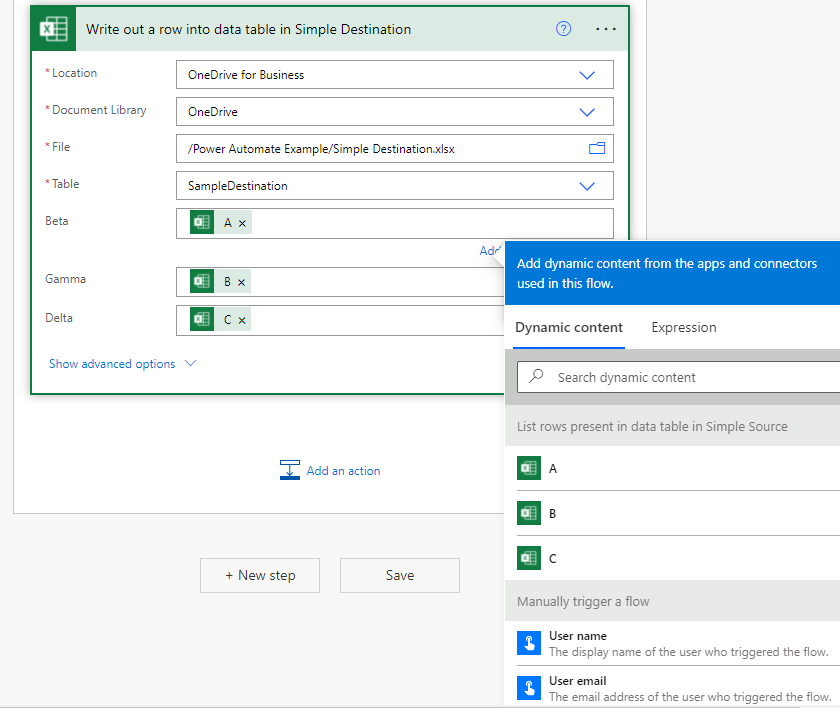Click the trigger icon beside User email
This screenshot has width=840, height=708.
pos(529,688)
